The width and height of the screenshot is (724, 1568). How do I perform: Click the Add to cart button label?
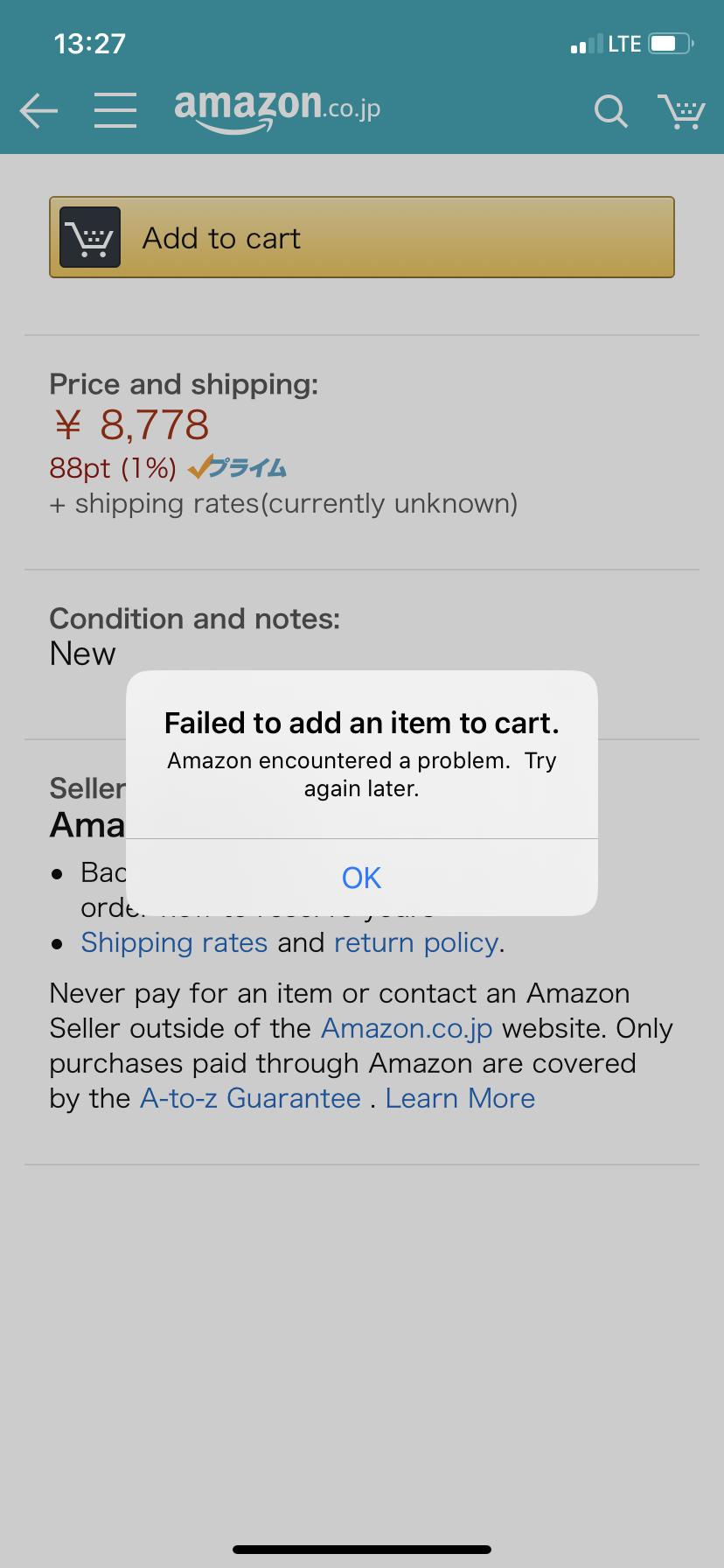(x=221, y=238)
